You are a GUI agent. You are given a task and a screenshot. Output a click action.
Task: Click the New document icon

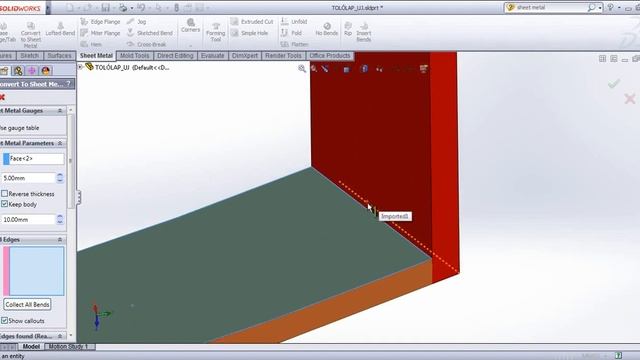pyautogui.click(x=70, y=7)
